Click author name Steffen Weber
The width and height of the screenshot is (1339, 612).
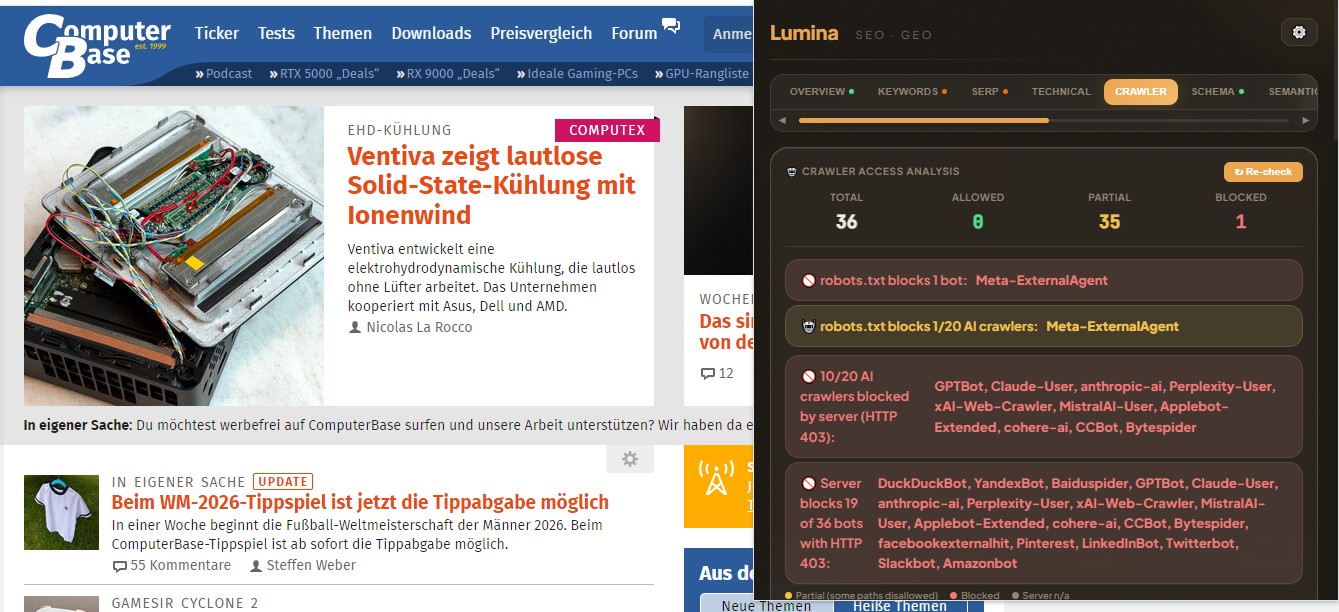coord(311,566)
